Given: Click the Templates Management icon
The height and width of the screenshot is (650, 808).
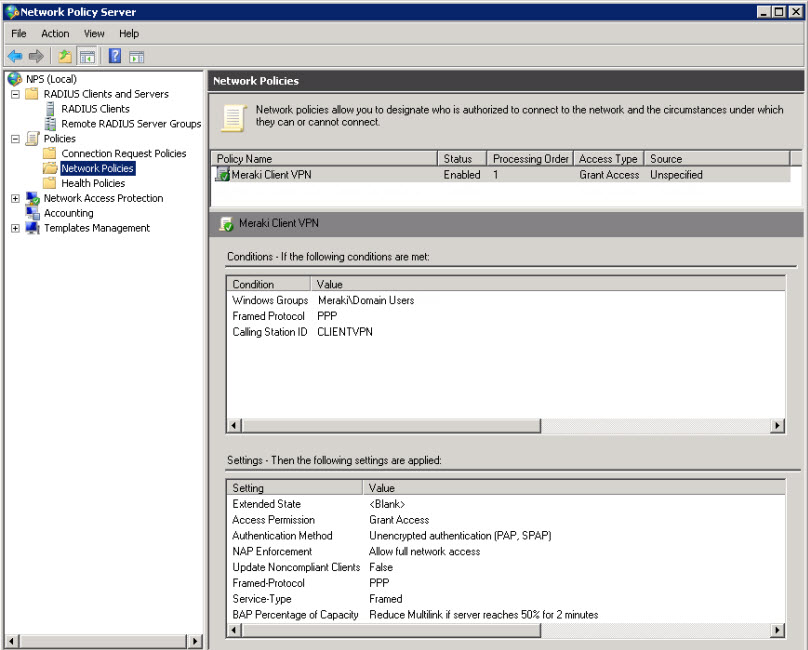Looking at the screenshot, I should click(x=32, y=227).
